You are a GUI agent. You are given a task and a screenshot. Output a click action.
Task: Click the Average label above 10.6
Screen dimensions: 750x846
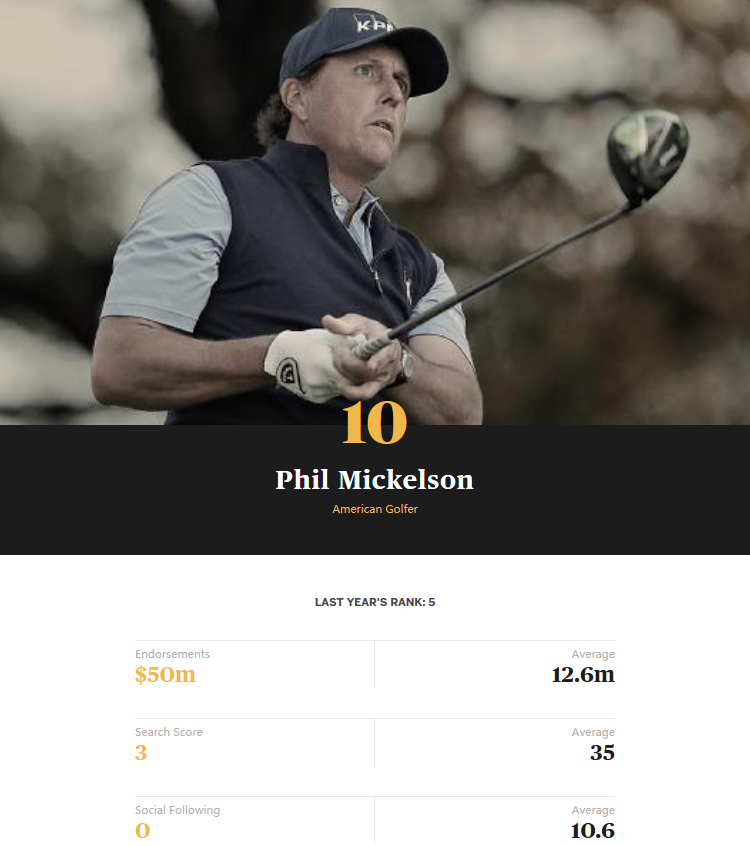[x=593, y=810]
